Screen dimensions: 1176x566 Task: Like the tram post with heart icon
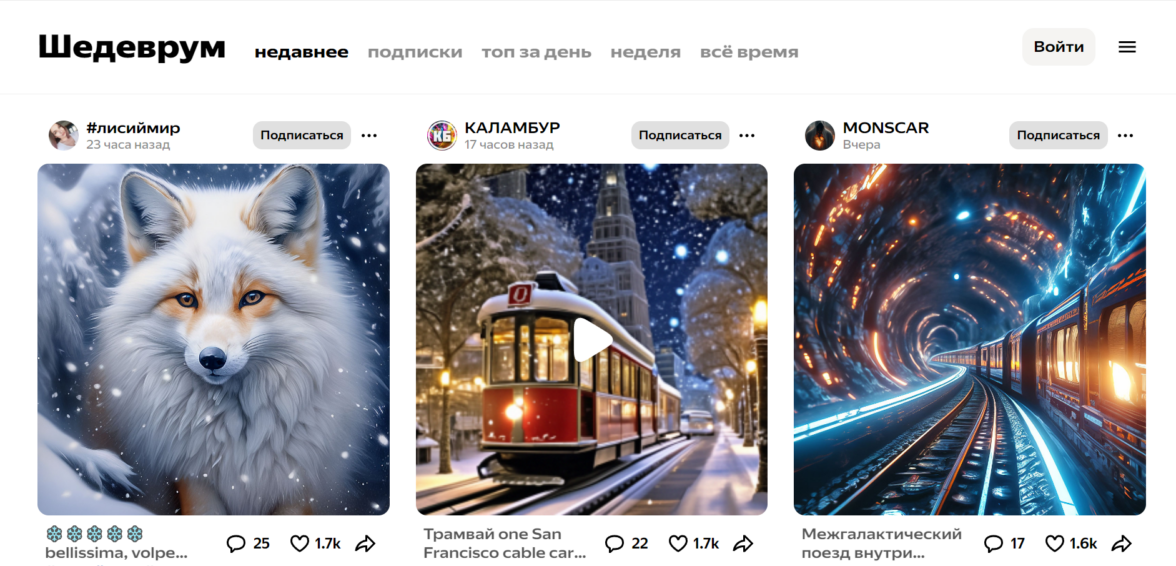click(694, 544)
